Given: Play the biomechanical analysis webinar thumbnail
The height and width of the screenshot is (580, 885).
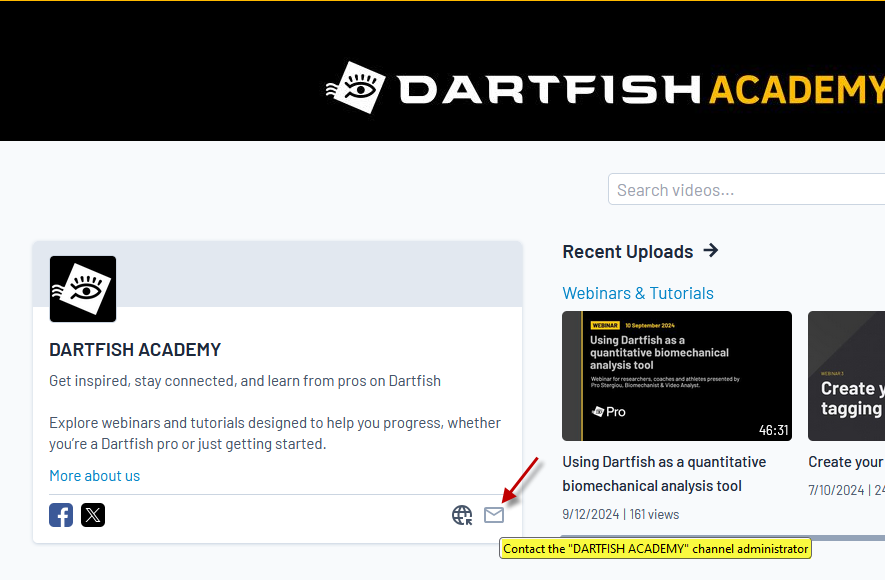Looking at the screenshot, I should click(x=677, y=376).
